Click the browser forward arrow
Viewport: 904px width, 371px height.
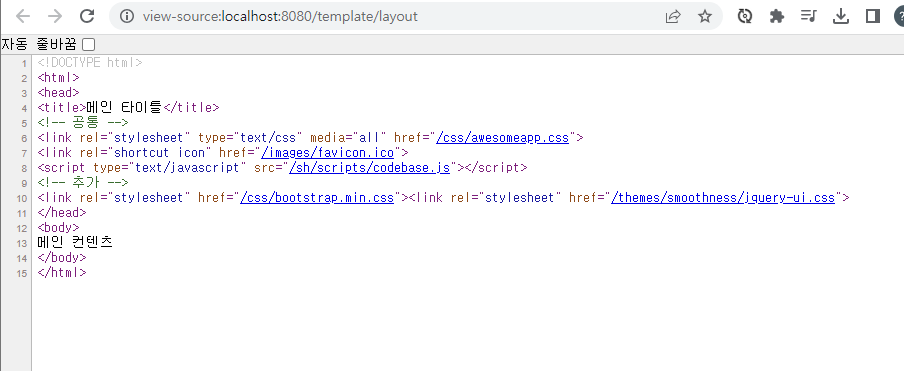[55, 16]
